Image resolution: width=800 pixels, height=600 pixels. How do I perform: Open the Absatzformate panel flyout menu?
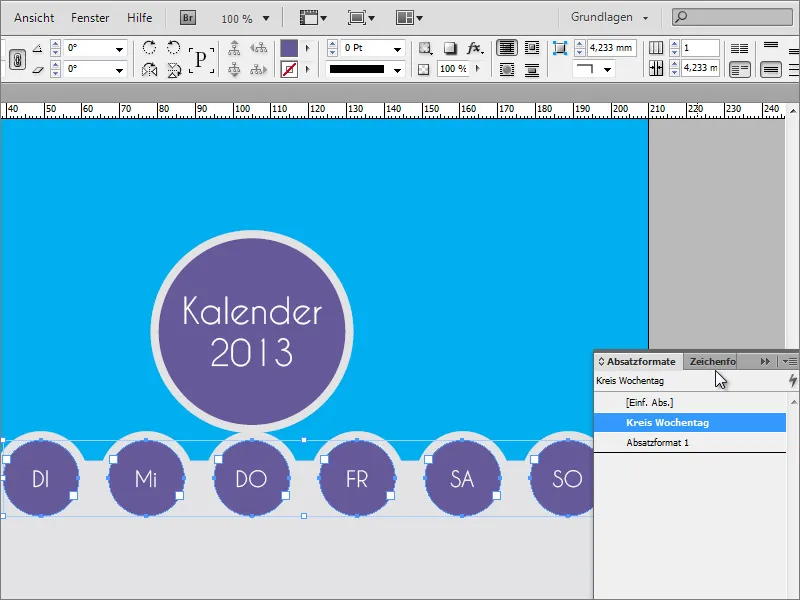point(789,361)
